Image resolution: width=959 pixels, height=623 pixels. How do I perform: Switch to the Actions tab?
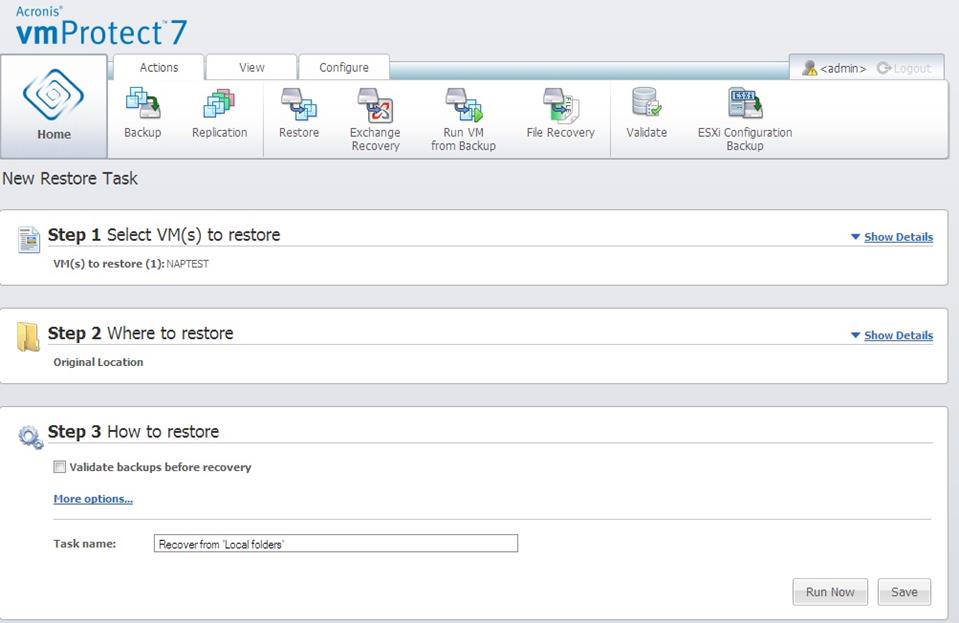[x=159, y=67]
